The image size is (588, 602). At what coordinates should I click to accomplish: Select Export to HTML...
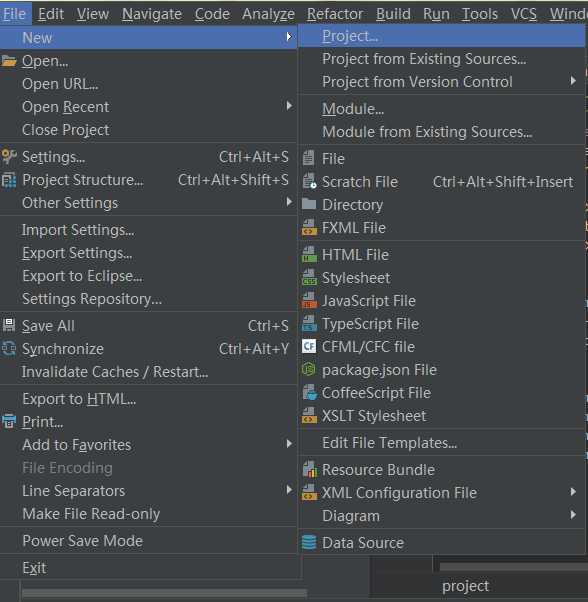[x=148, y=399]
